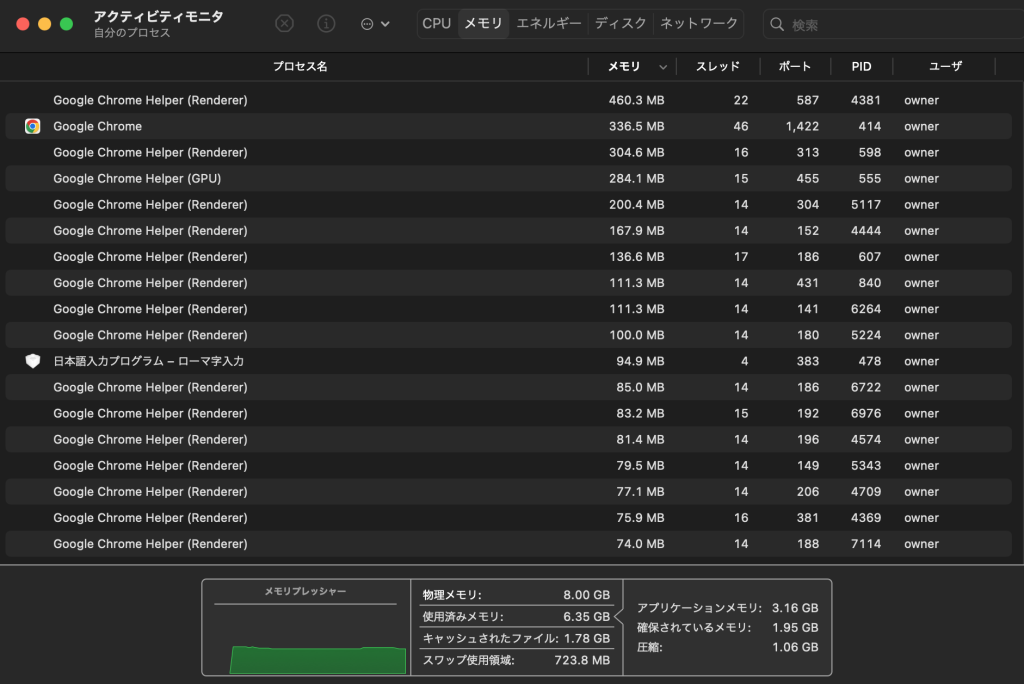The height and width of the screenshot is (684, 1024).
Task: Click the Japanese input program shield icon
Action: pos(32,361)
